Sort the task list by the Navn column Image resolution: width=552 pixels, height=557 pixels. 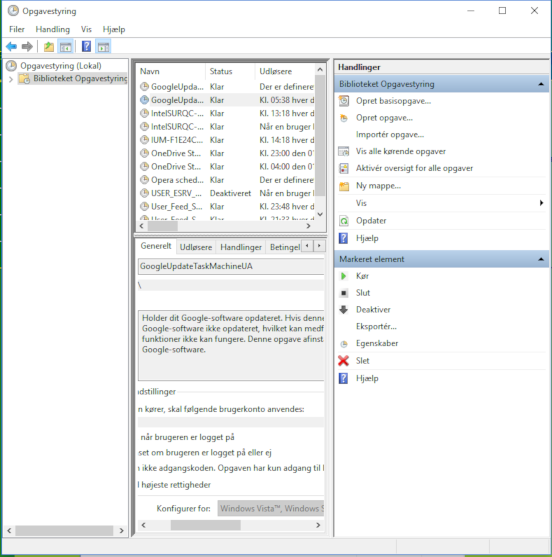pos(171,71)
